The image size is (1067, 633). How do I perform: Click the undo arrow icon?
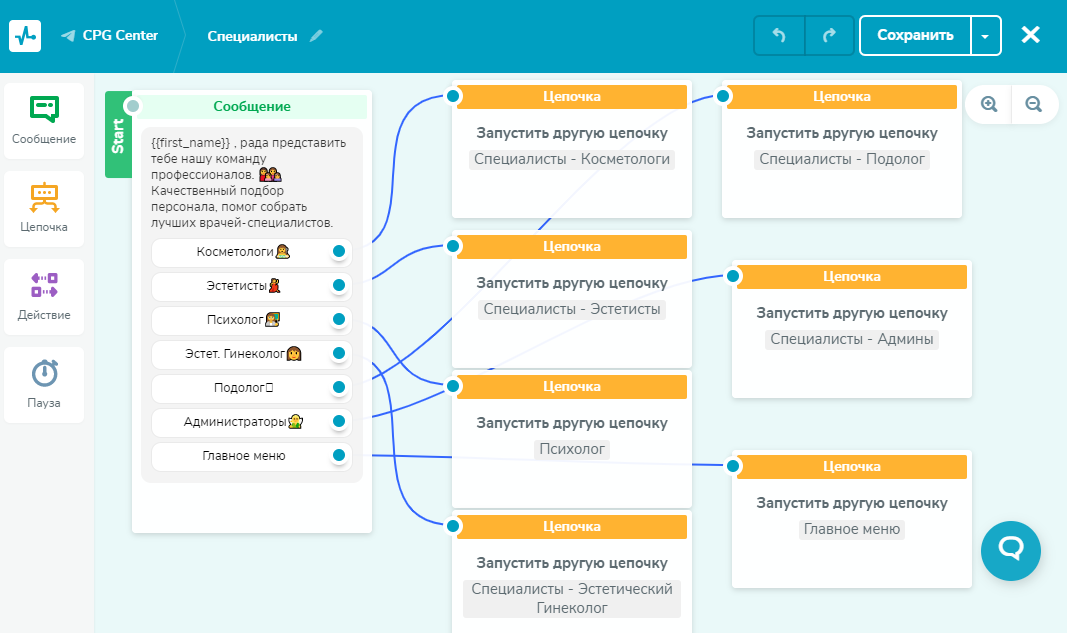779,35
